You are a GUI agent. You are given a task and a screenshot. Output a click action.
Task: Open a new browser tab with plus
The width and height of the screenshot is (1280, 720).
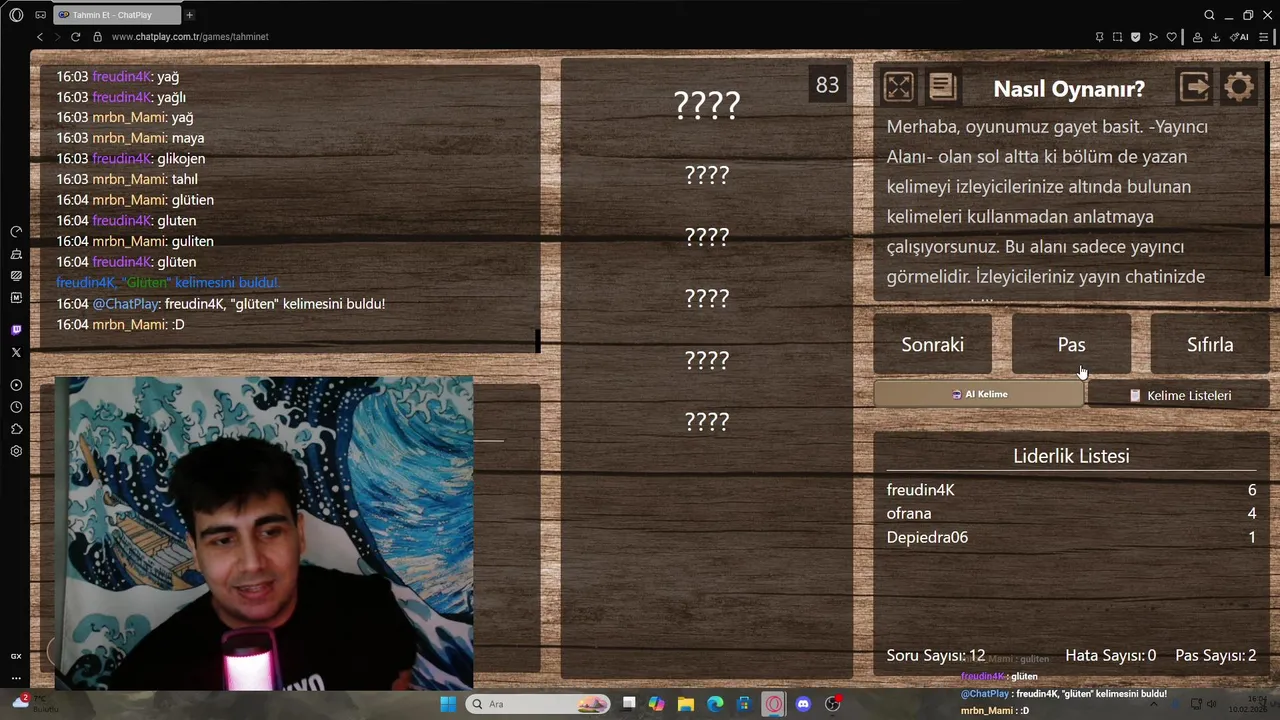coord(189,15)
